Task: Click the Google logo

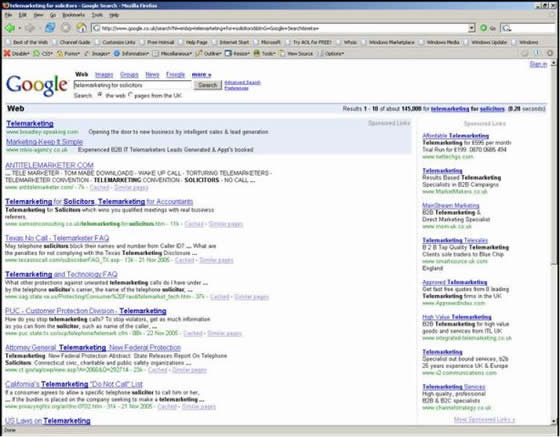Action: [37, 86]
